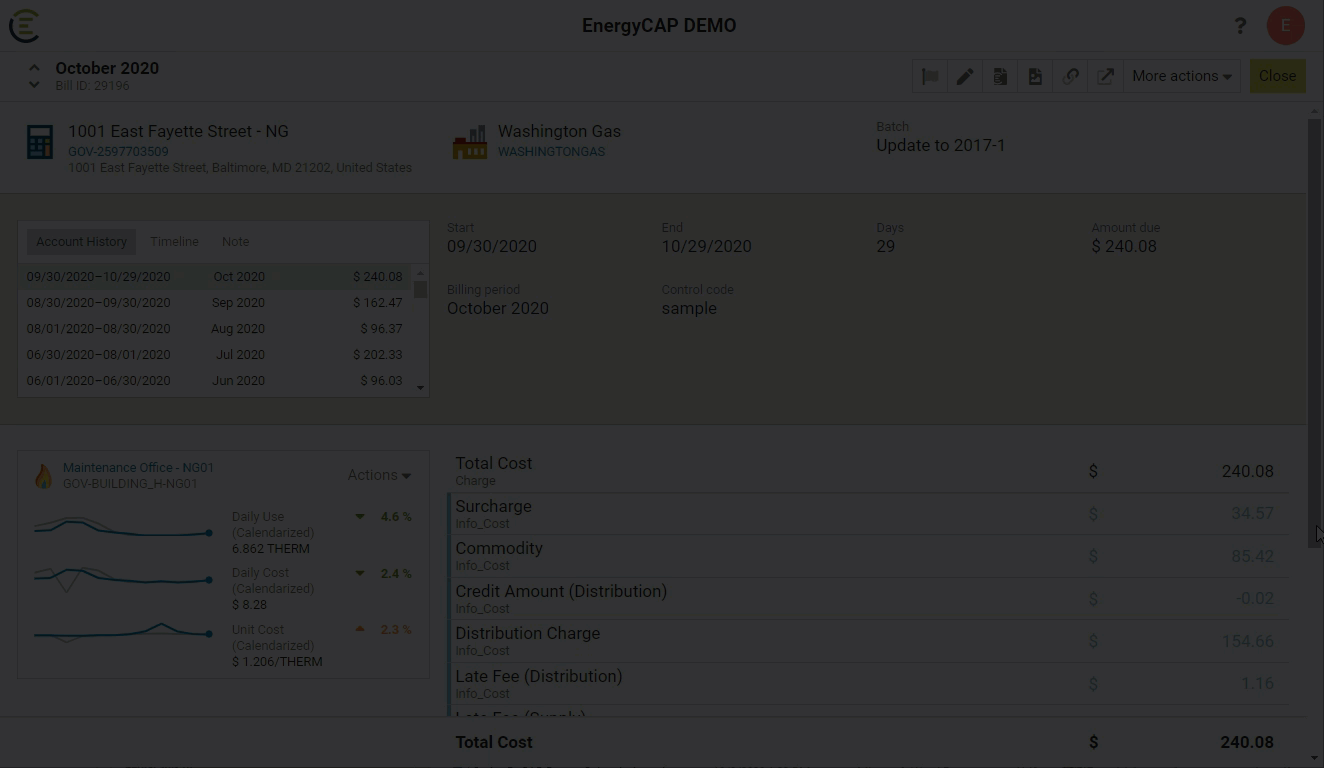Image resolution: width=1324 pixels, height=768 pixels.
Task: Open the bill image document icon
Action: click(x=1035, y=76)
